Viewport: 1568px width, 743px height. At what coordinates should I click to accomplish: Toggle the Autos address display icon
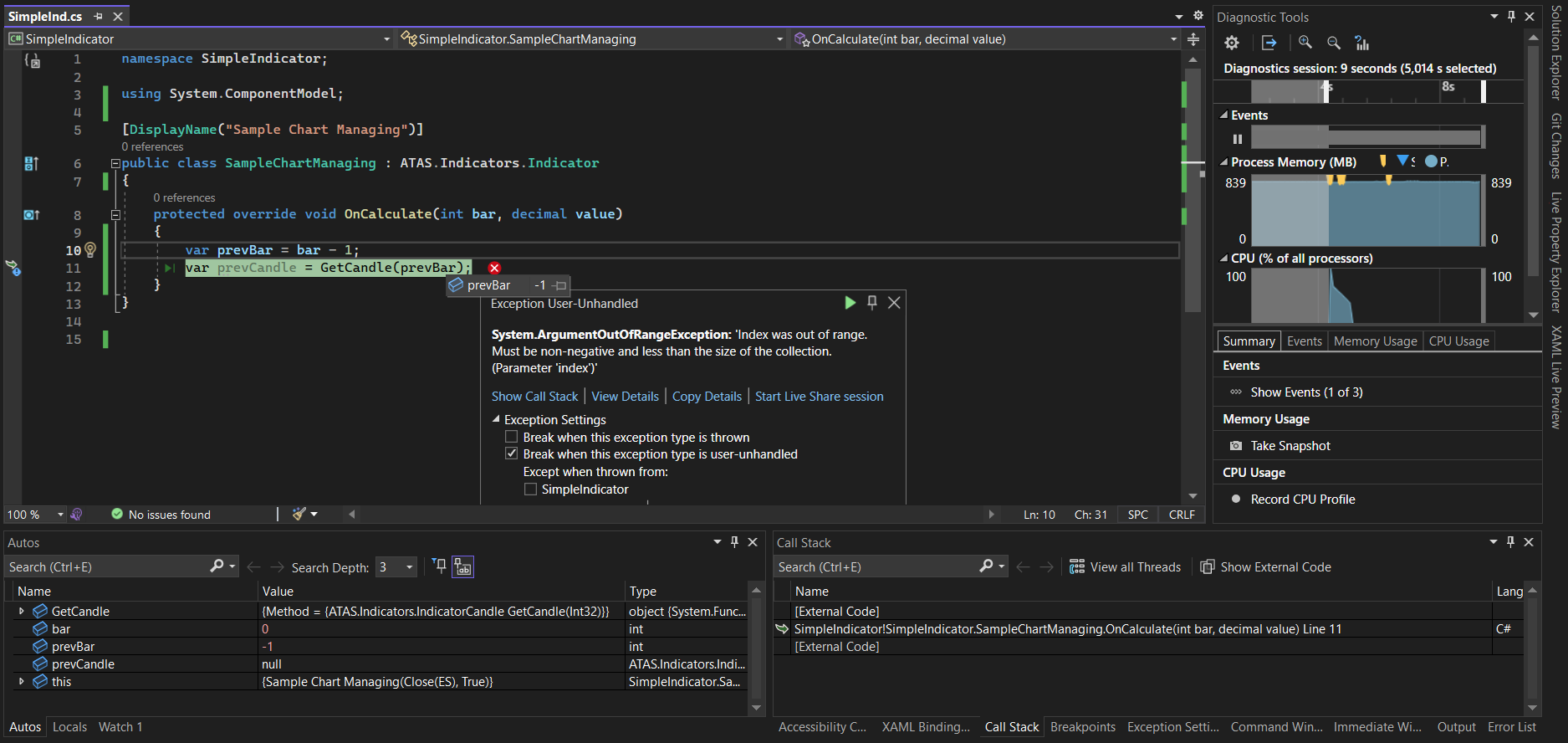click(x=462, y=566)
